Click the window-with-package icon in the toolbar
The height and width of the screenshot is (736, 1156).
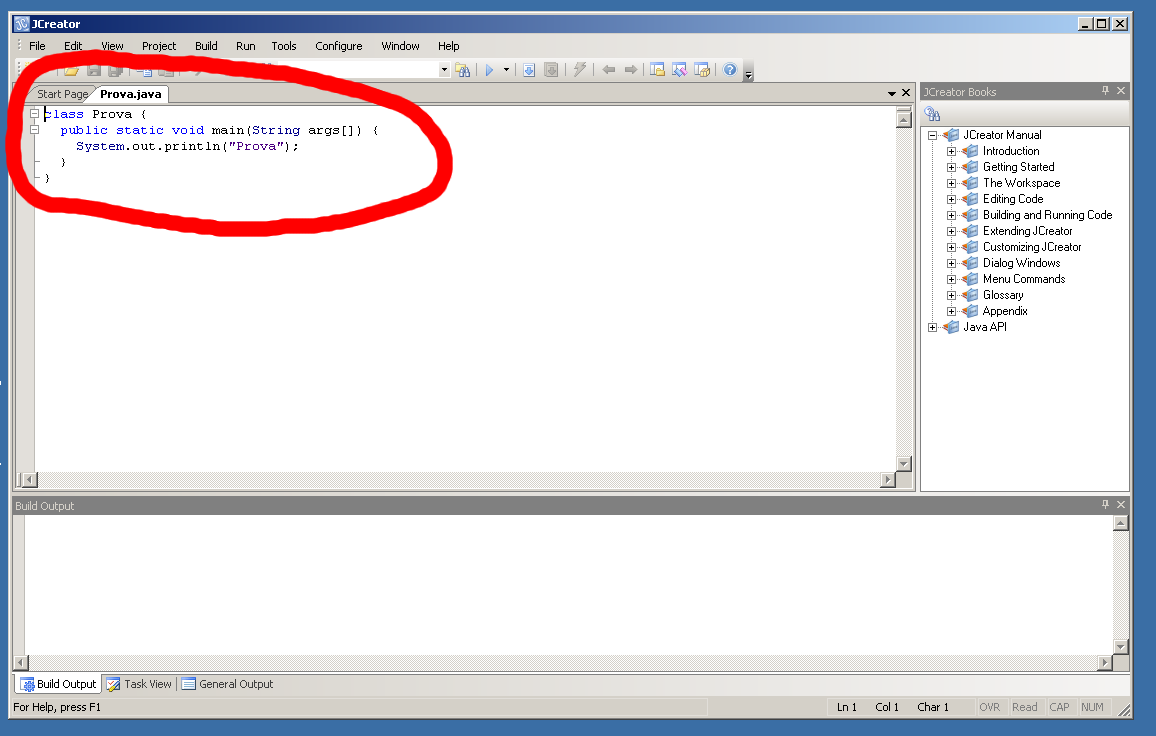pos(702,70)
